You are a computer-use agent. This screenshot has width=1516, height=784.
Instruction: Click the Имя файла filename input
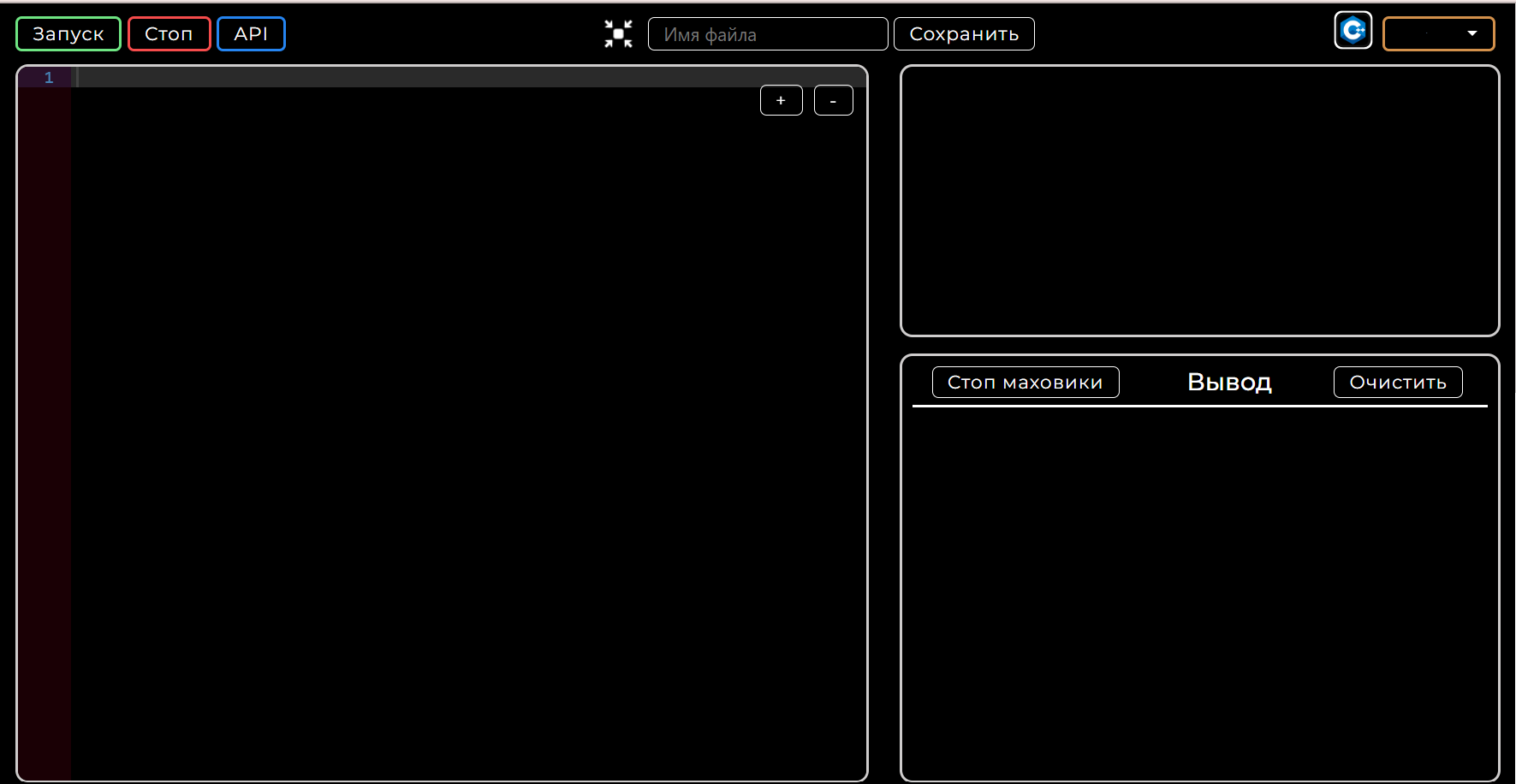pos(766,33)
